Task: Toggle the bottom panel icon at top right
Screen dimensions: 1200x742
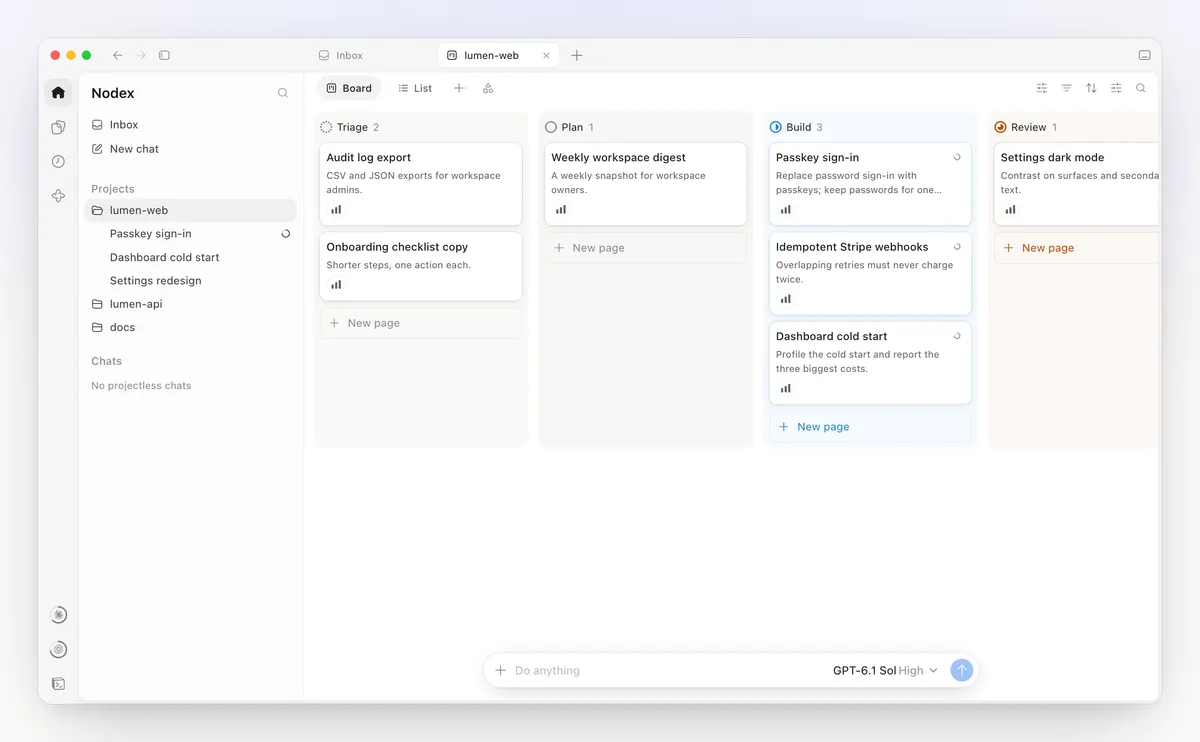Action: pos(1144,55)
